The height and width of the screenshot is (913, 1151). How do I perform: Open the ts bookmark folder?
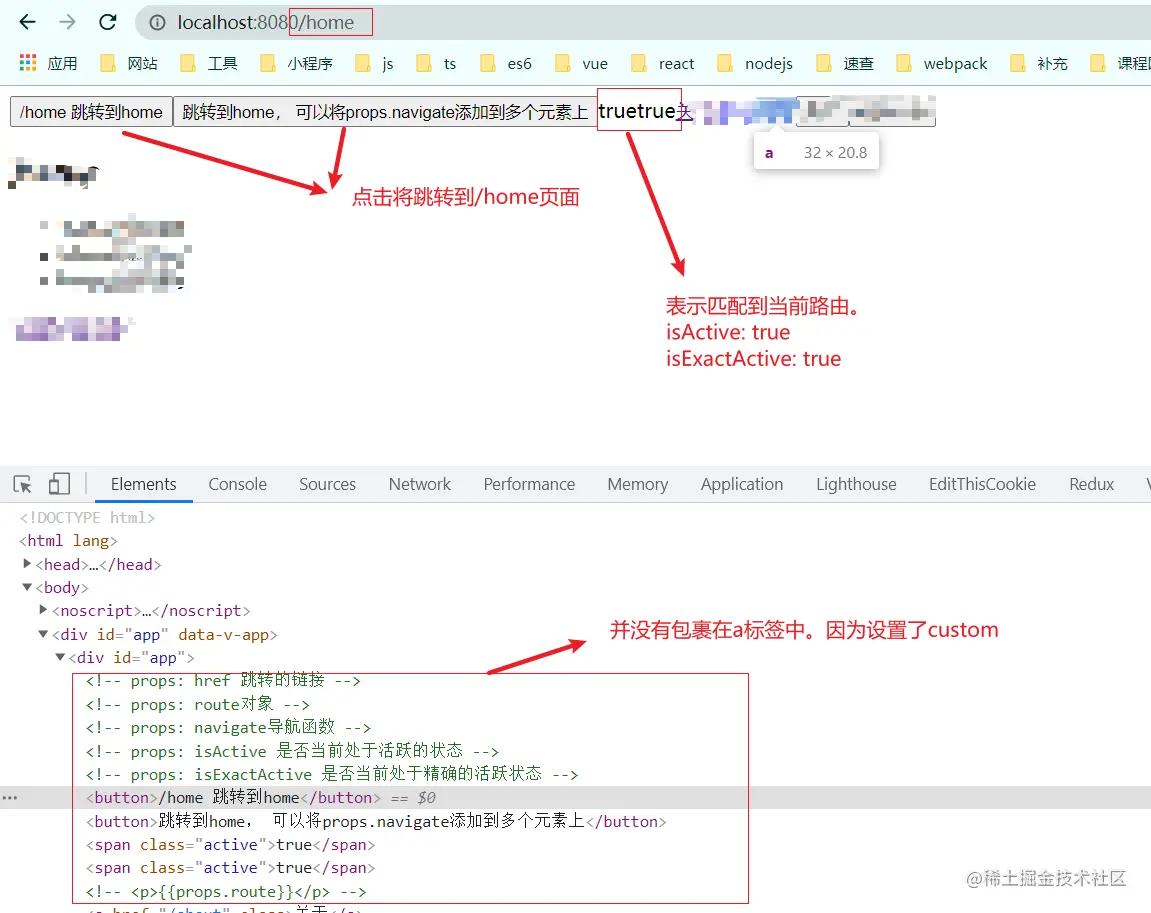coord(436,64)
